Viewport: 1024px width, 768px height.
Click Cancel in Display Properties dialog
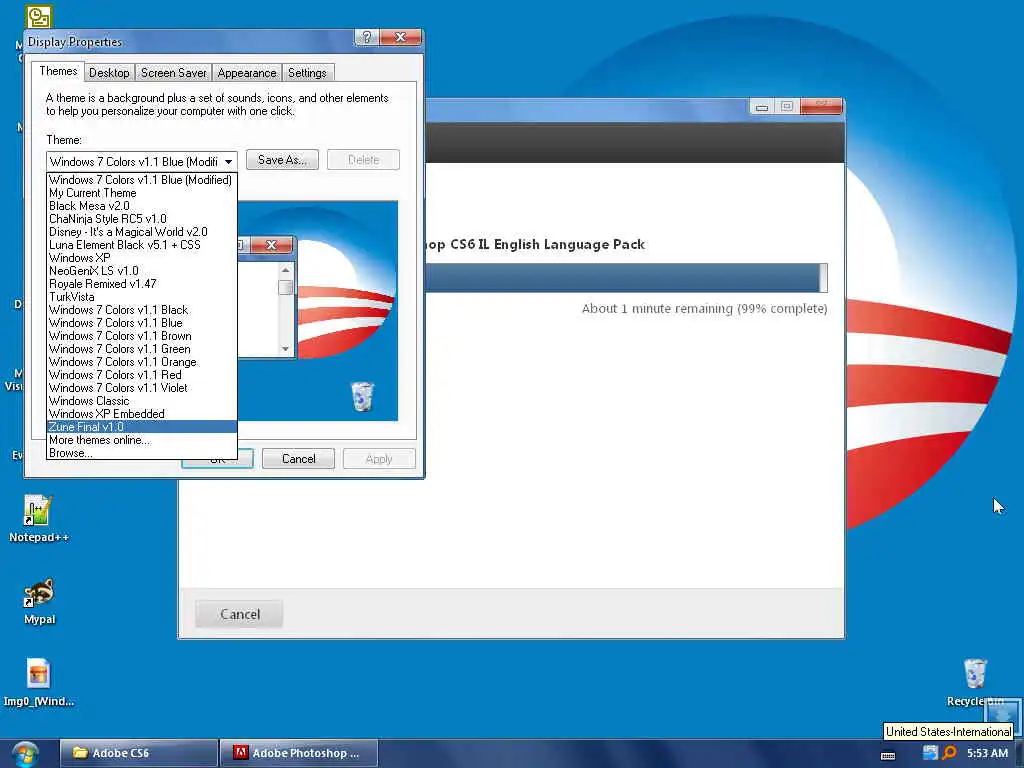tap(298, 458)
